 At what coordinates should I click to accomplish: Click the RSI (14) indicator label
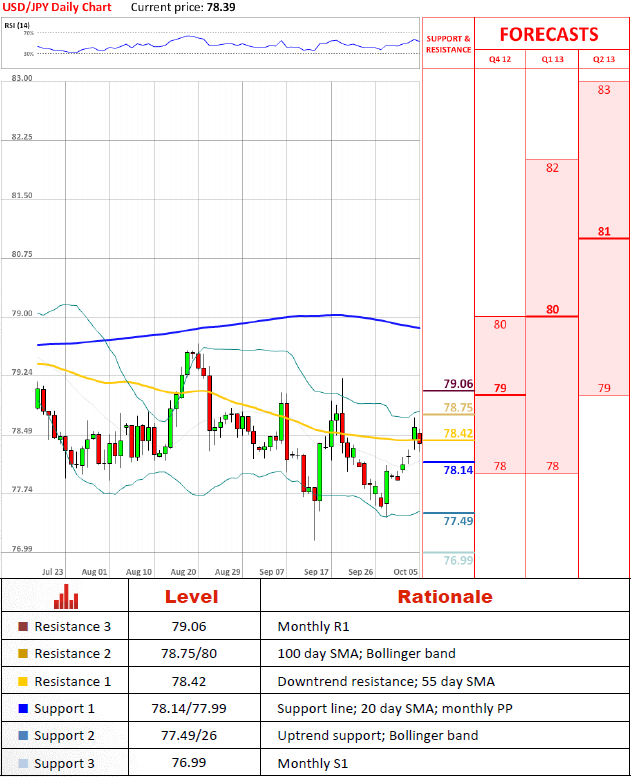tap(18, 25)
